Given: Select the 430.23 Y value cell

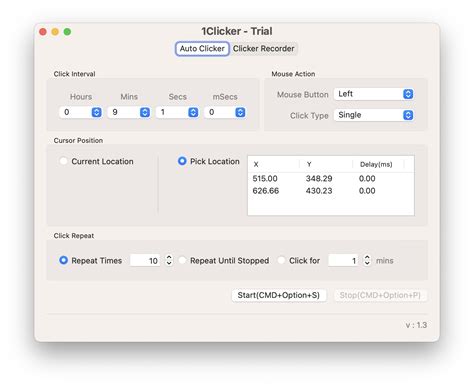Looking at the screenshot, I should 319,191.
